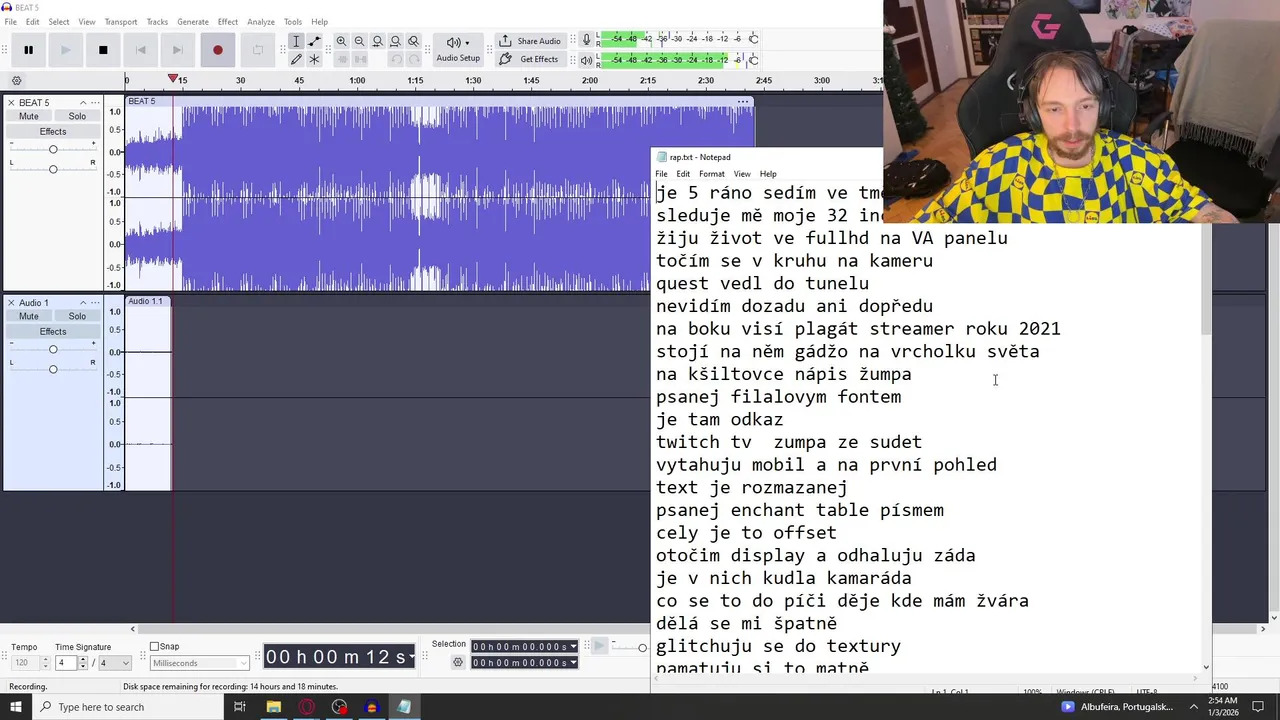Click BEAT 5 track gain slider
The image size is (1280, 720).
[53, 149]
